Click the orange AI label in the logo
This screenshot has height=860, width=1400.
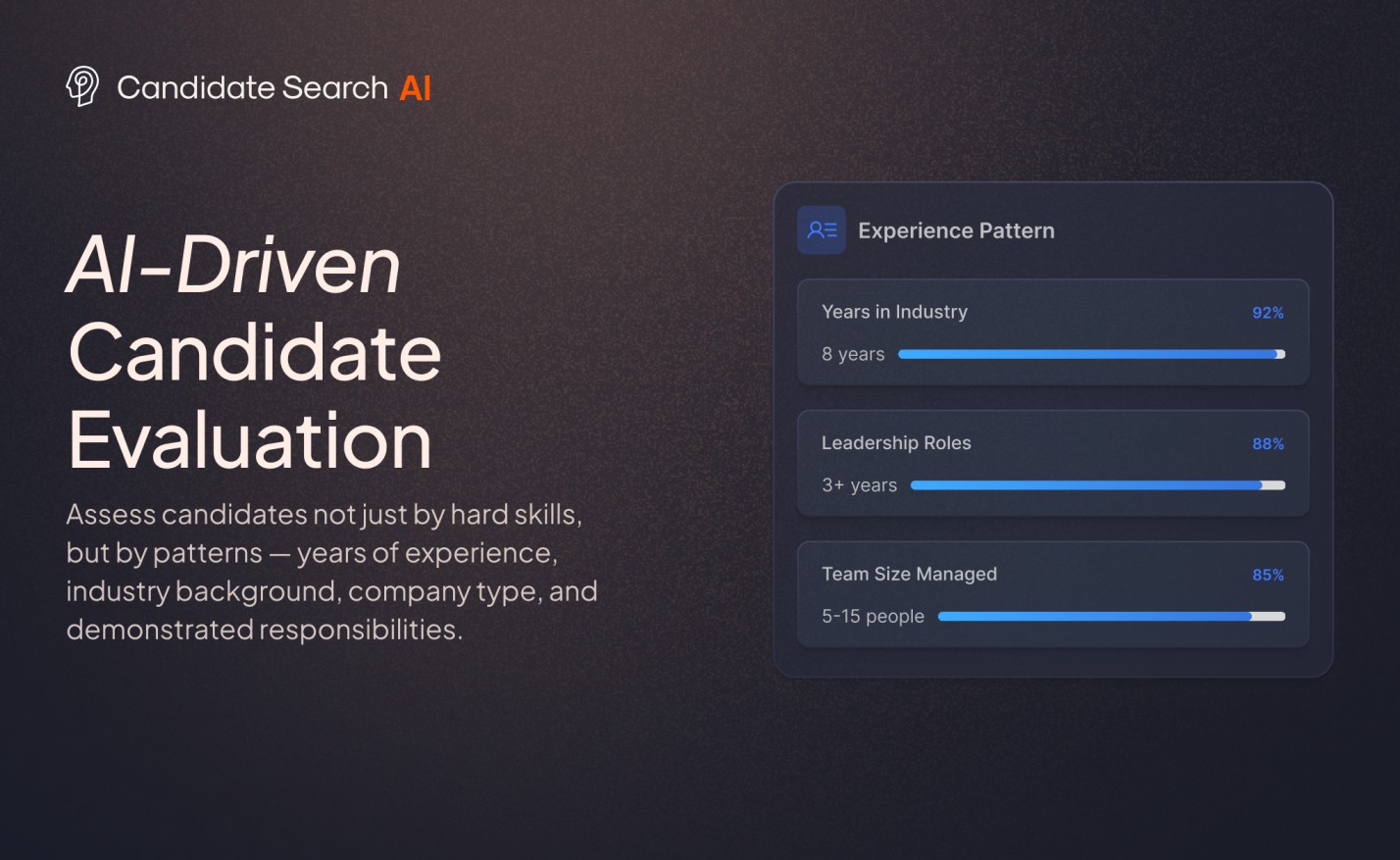(x=416, y=88)
